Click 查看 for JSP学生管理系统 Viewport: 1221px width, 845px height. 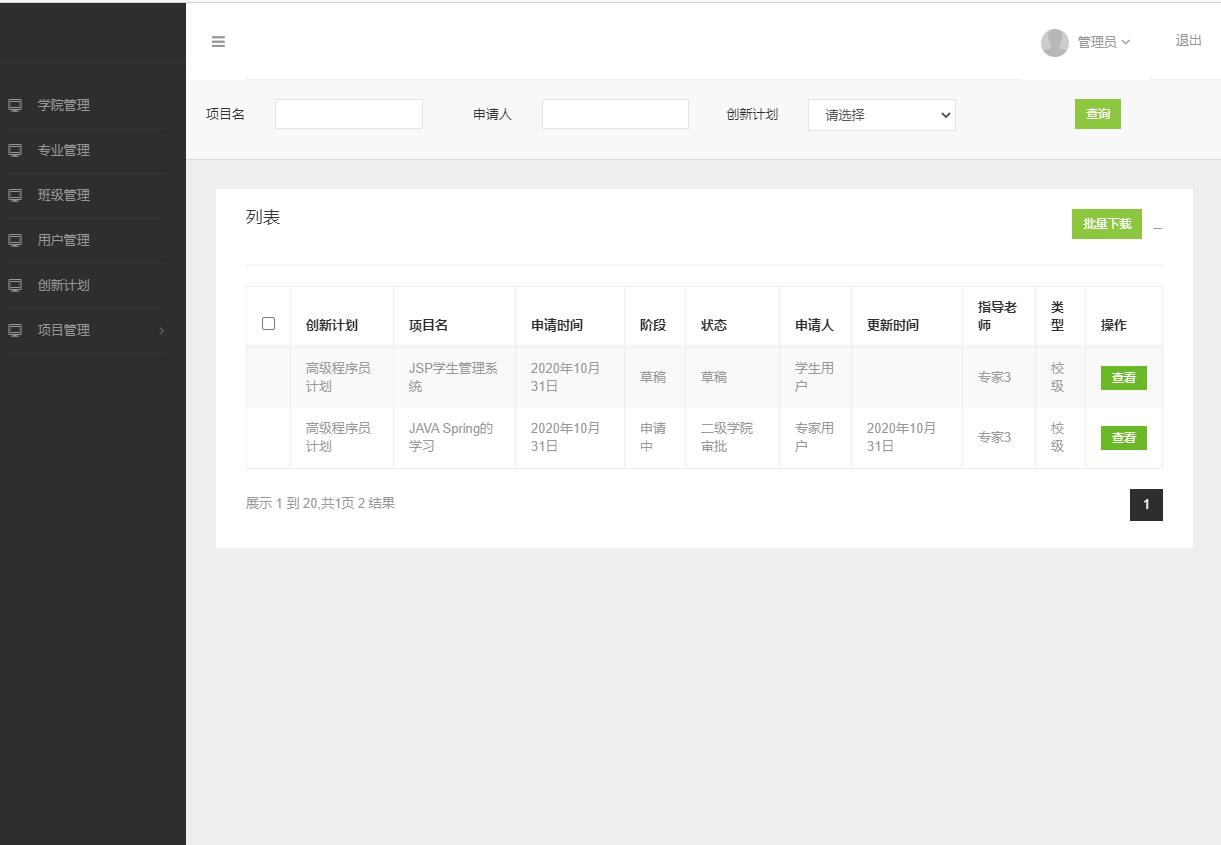tap(1123, 377)
